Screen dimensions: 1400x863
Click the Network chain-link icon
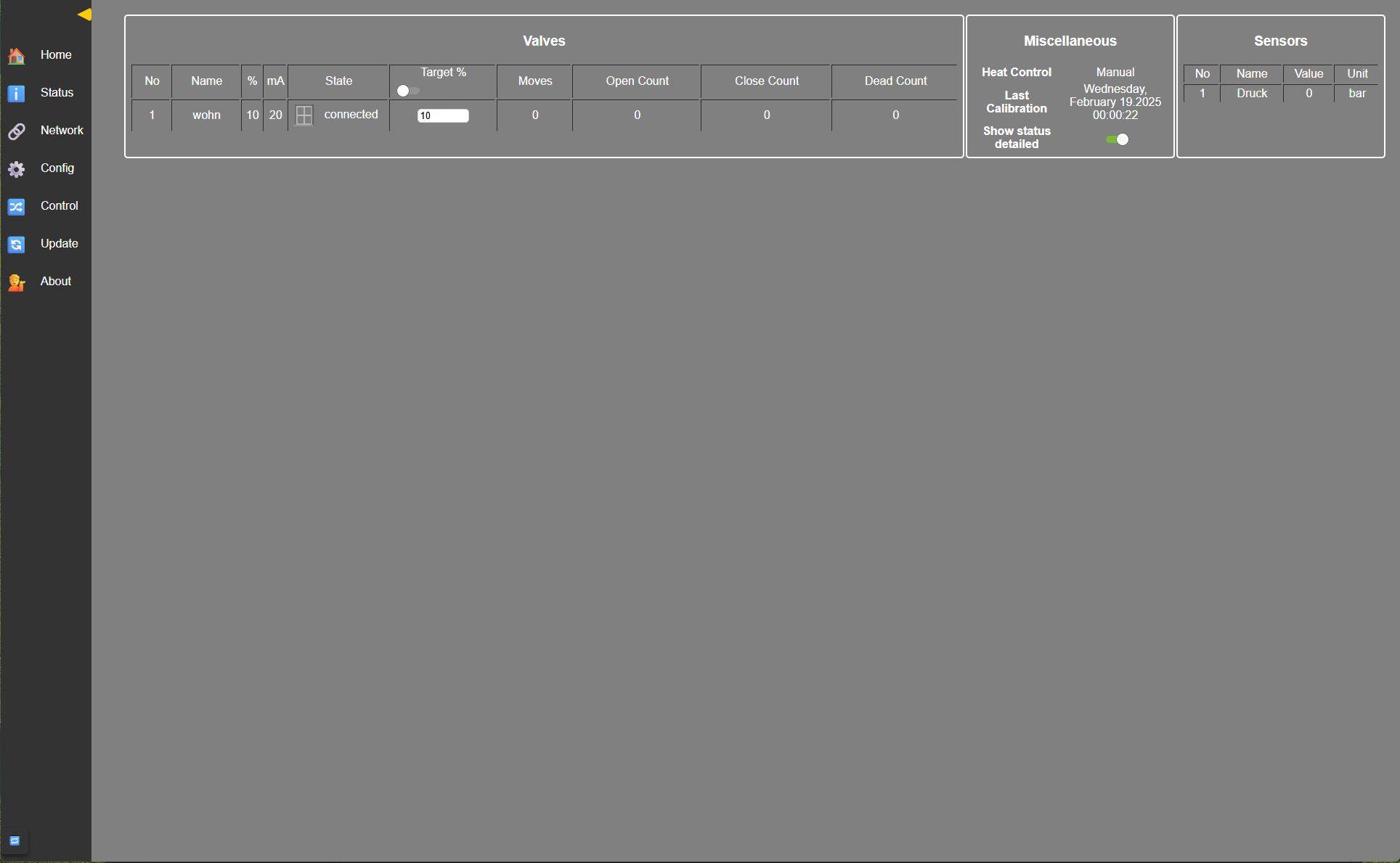(x=16, y=131)
